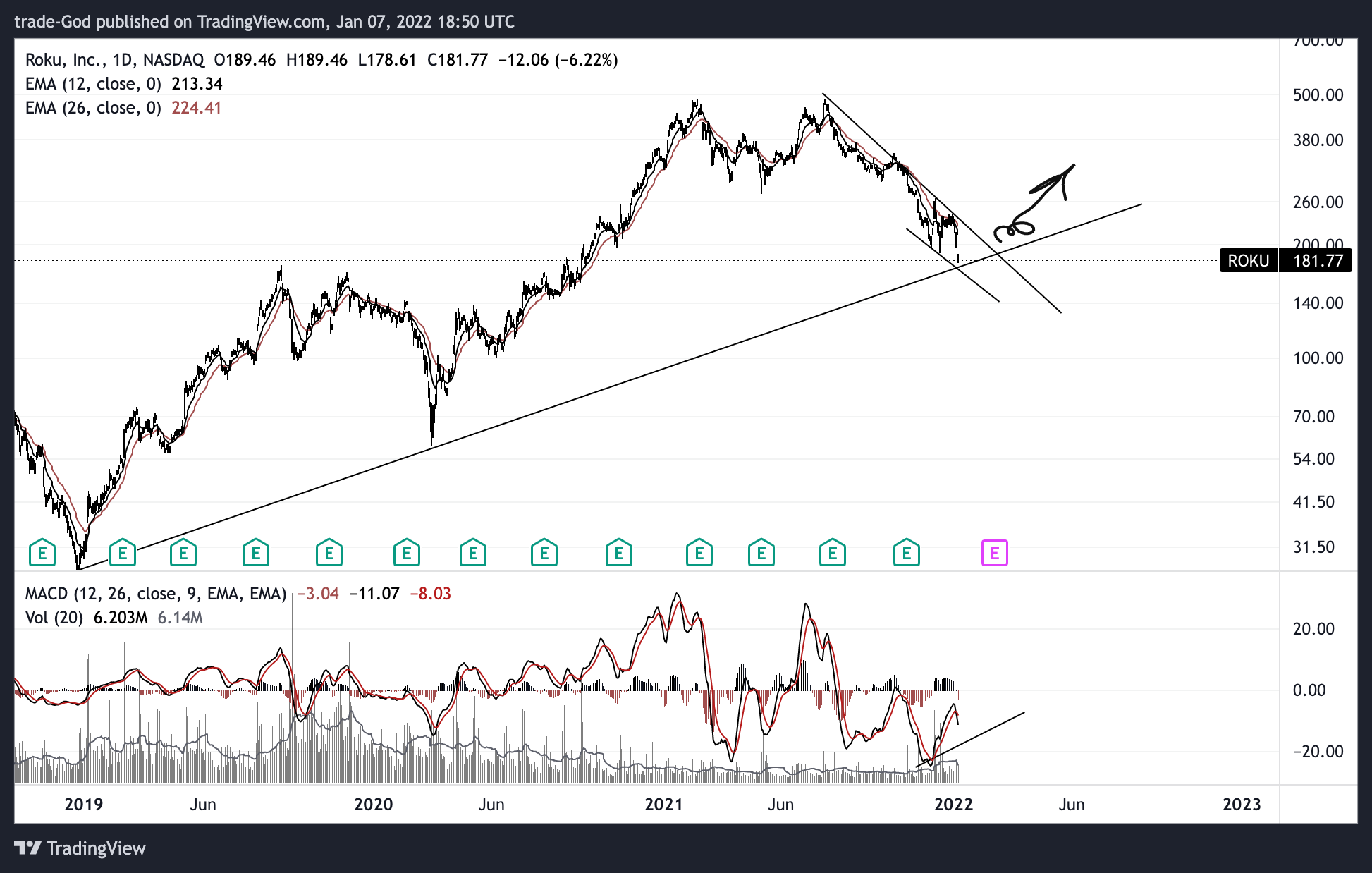The height and width of the screenshot is (873, 1372).
Task: Click the 41.50 price axis label
Action: (1313, 501)
